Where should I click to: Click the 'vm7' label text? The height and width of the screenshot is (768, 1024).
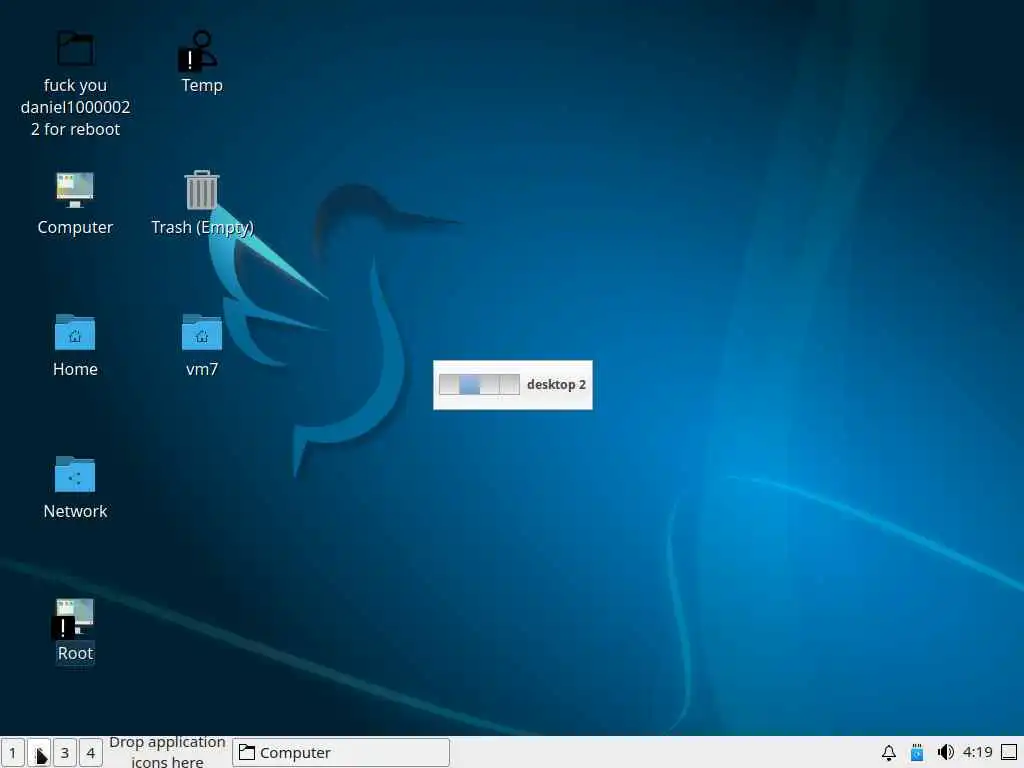[x=202, y=369]
